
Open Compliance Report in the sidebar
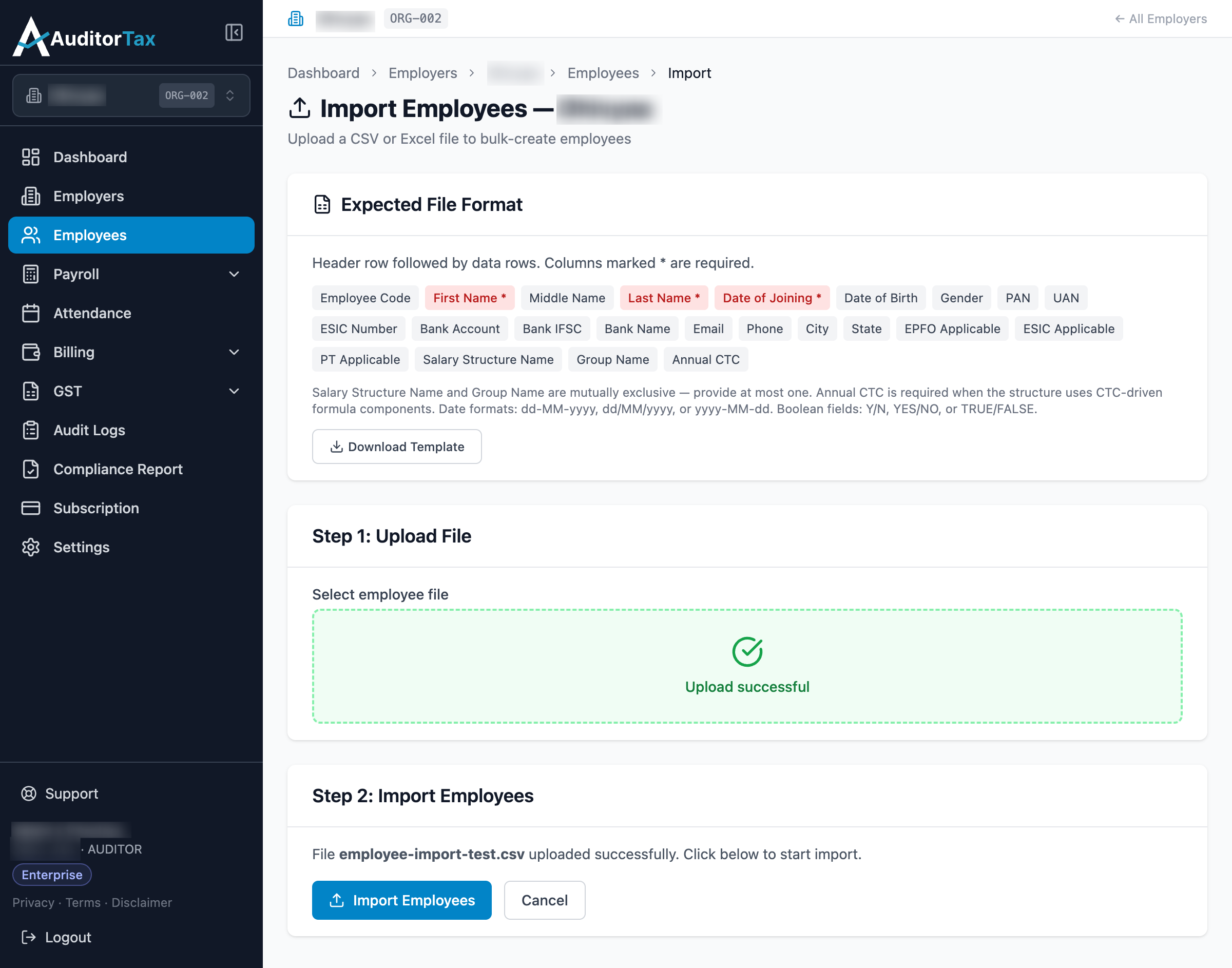point(131,469)
